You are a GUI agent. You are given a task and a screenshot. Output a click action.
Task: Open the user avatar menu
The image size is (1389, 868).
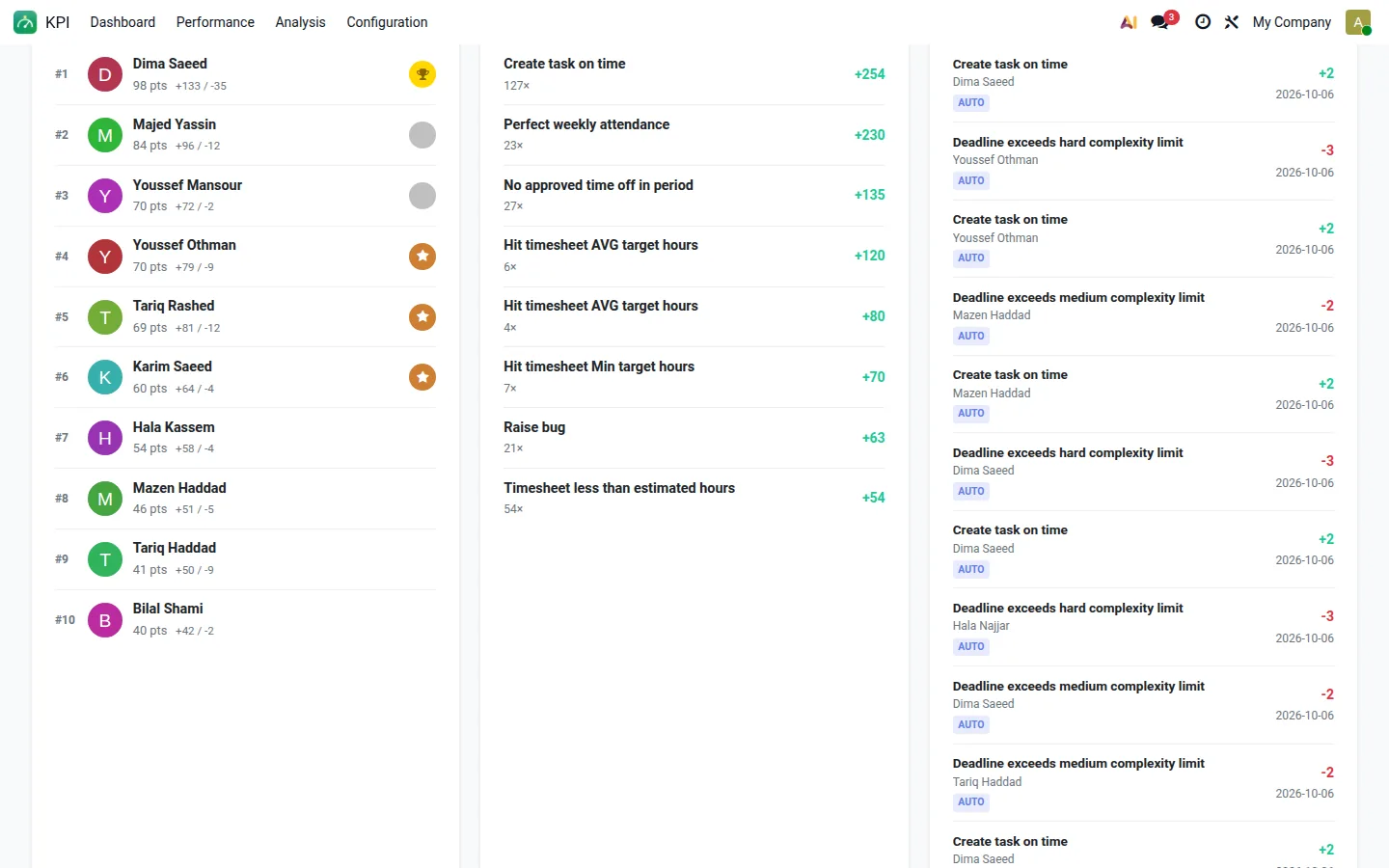[x=1358, y=22]
